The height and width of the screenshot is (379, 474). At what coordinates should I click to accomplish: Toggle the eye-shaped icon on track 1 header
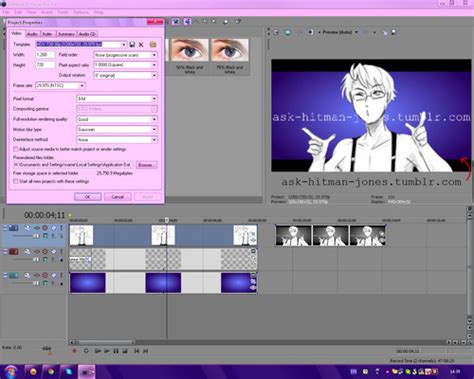tap(37, 228)
